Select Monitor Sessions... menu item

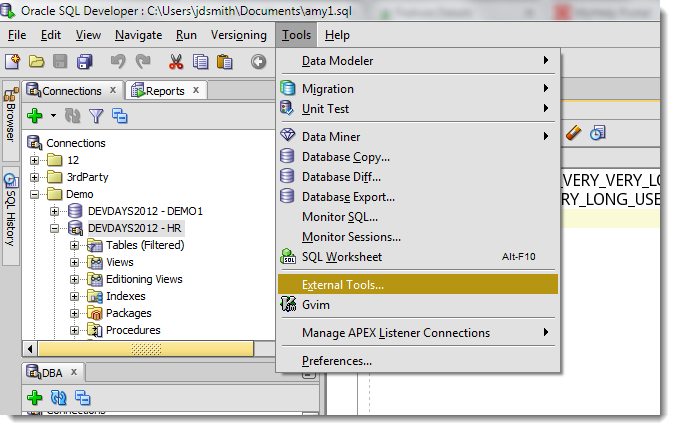click(x=418, y=237)
